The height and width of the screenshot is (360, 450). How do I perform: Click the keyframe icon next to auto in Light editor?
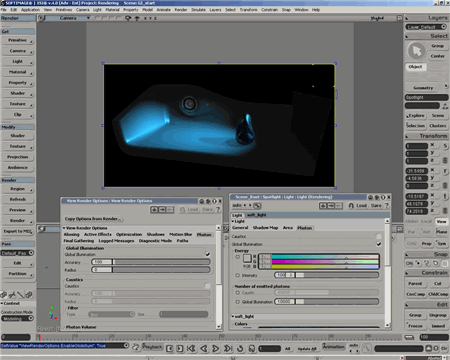tap(257, 205)
